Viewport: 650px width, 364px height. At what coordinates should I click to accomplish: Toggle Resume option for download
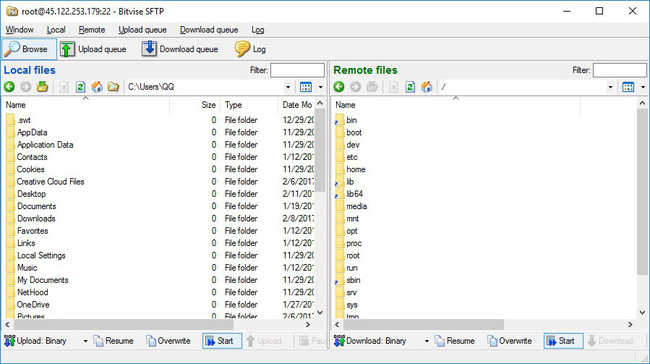click(454, 341)
